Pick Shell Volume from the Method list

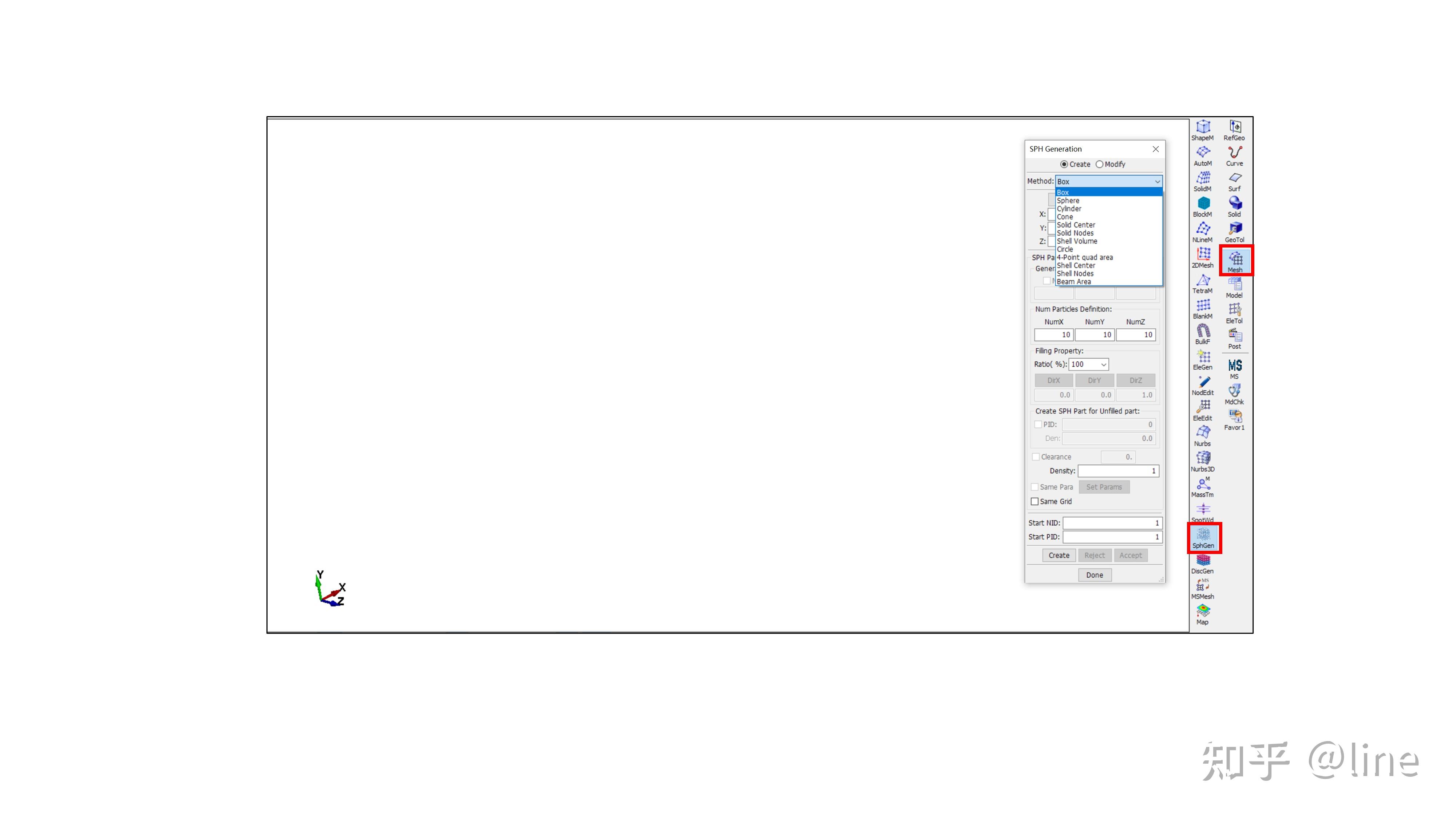pos(1077,241)
